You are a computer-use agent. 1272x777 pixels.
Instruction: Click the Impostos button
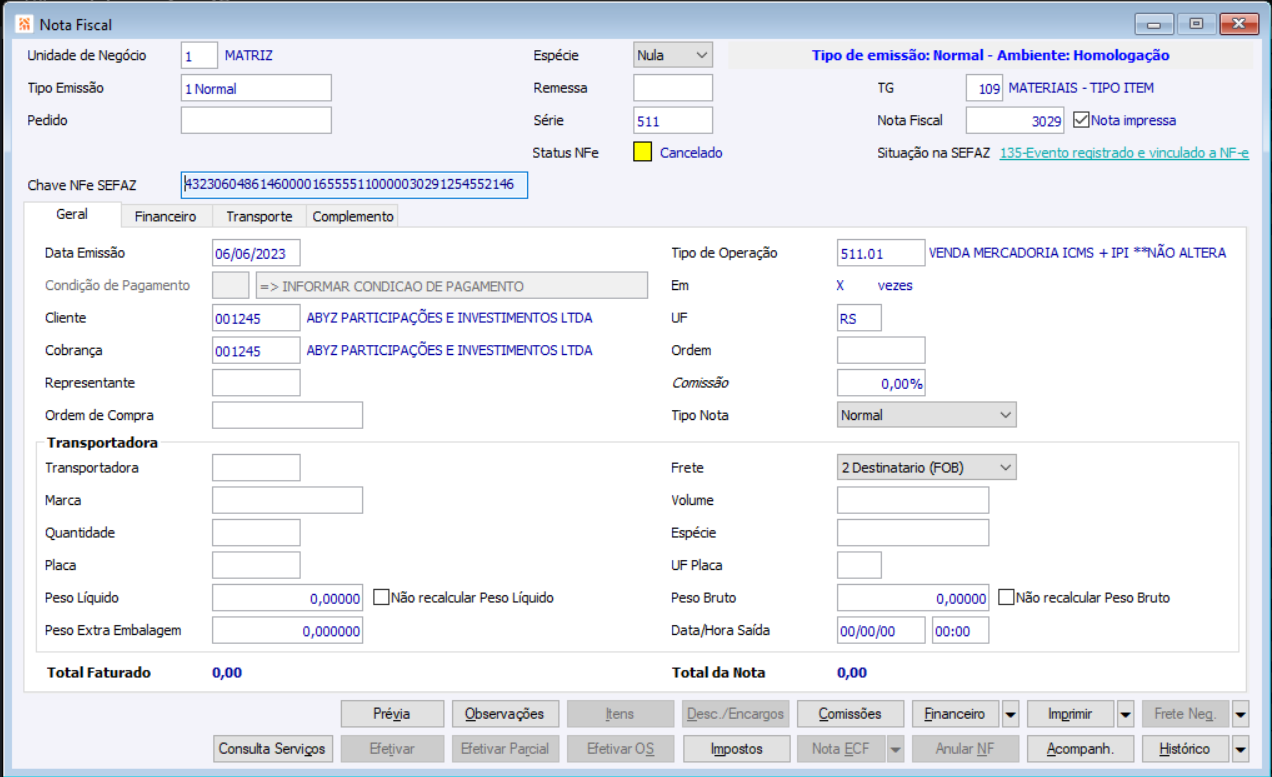(x=736, y=748)
